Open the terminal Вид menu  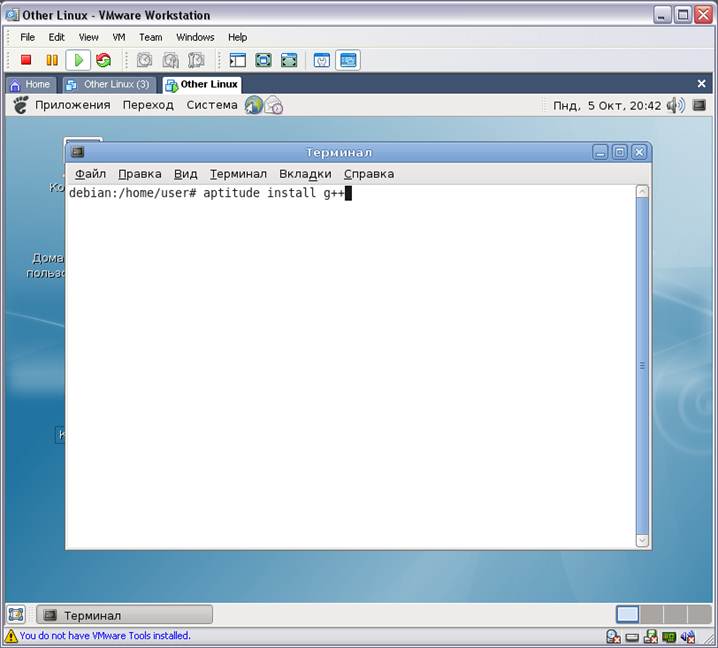click(185, 174)
